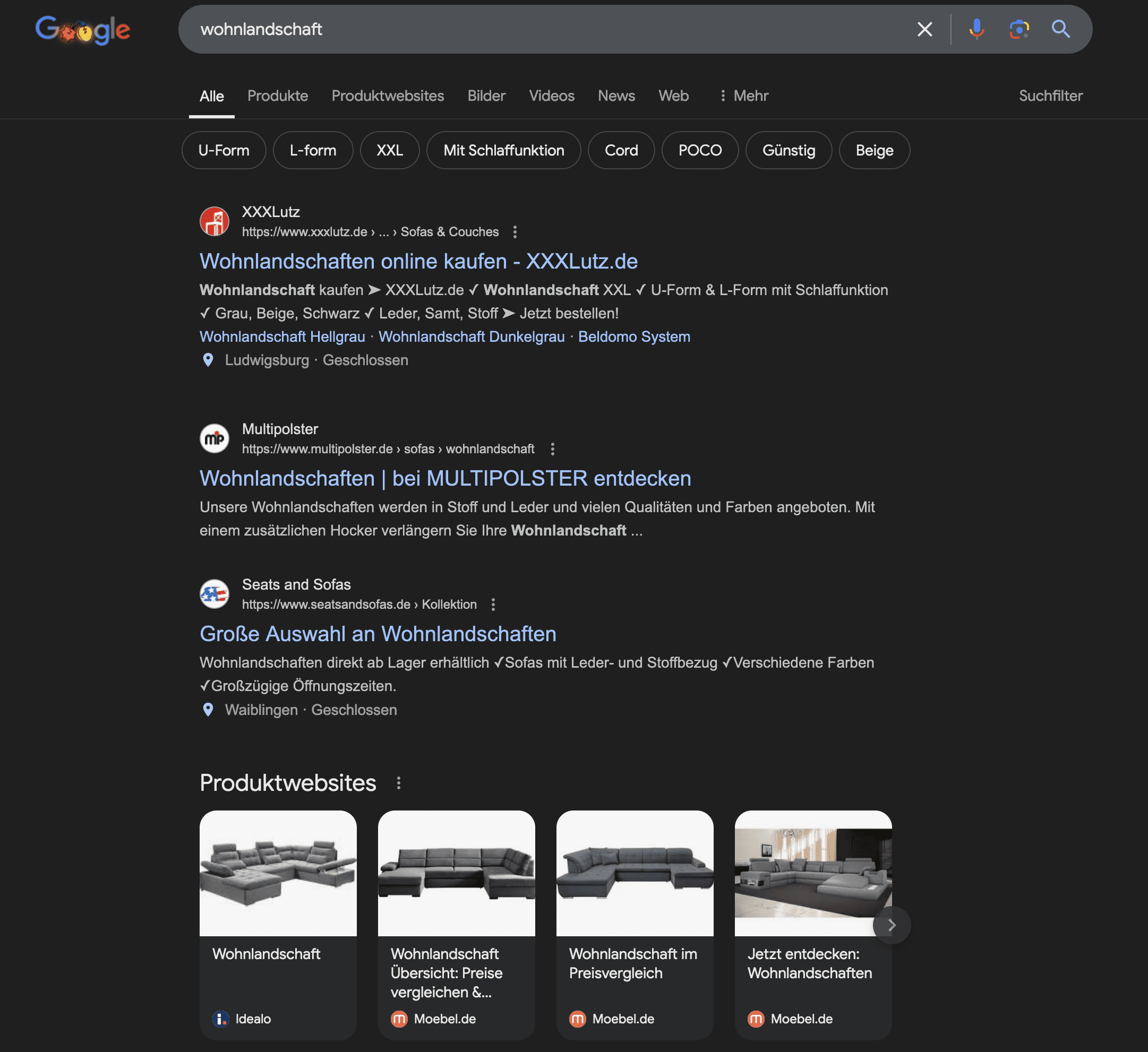Image resolution: width=1148 pixels, height=1052 pixels.
Task: Click the Produktwebsites section heading
Action: click(x=288, y=783)
